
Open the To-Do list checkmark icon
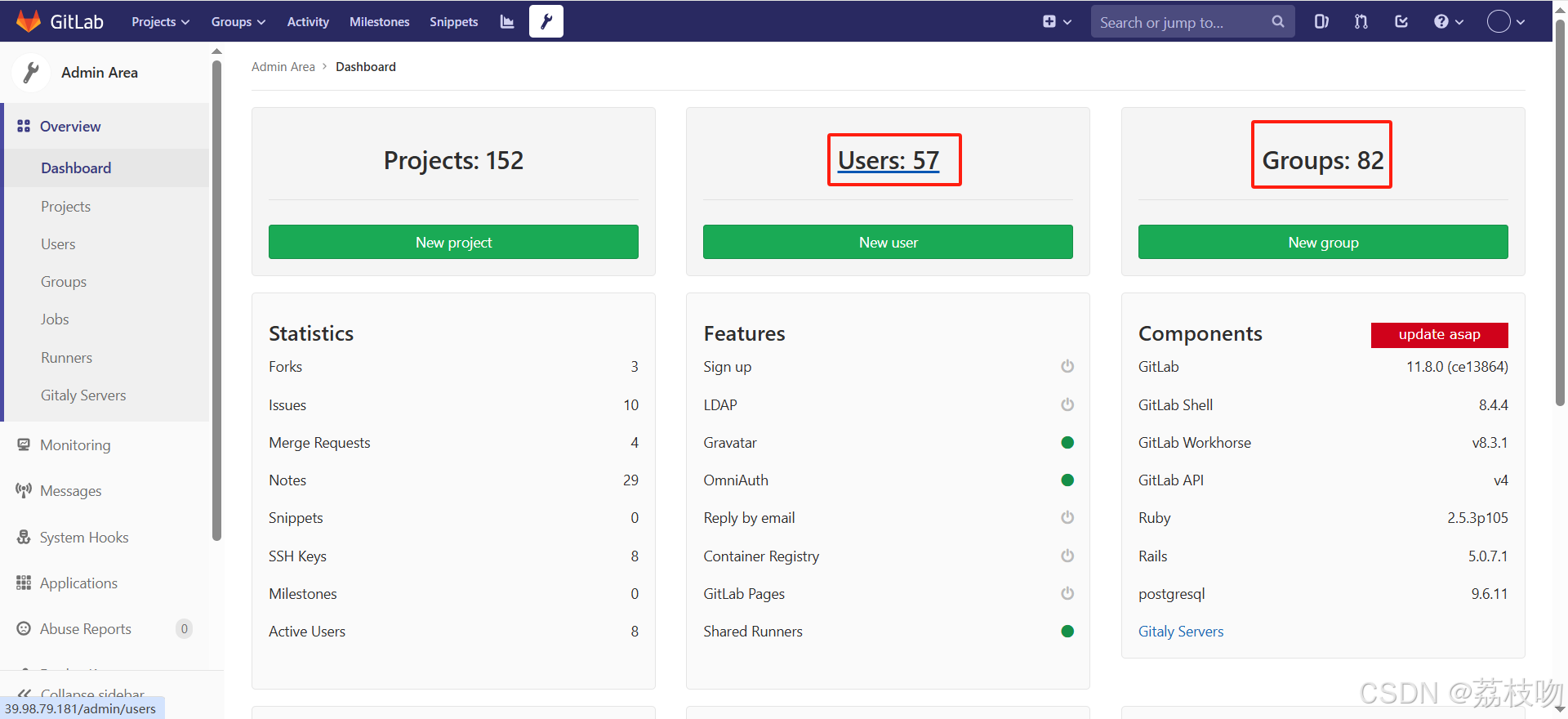[x=1401, y=22]
